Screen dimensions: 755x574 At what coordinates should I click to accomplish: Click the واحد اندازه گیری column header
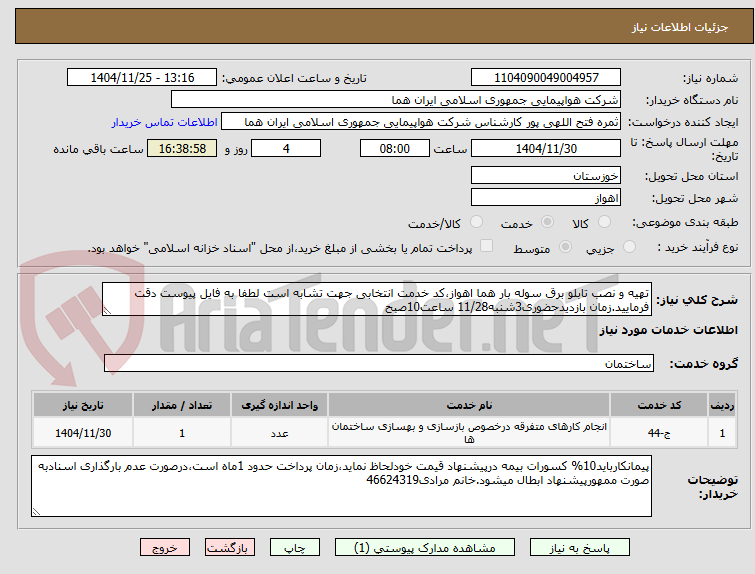click(279, 405)
